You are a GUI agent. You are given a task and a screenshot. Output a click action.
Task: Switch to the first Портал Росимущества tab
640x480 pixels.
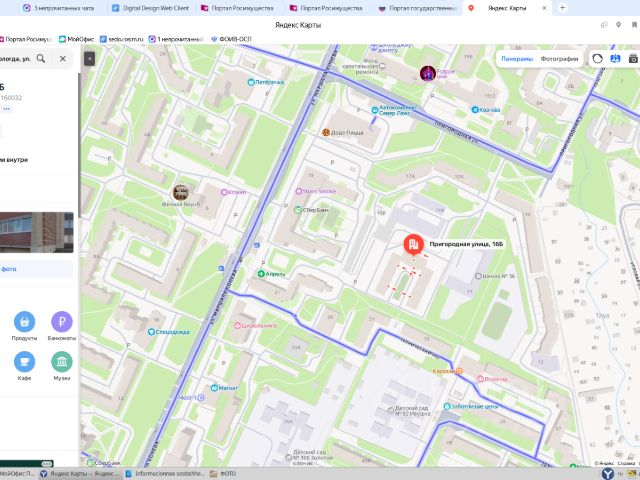click(237, 8)
